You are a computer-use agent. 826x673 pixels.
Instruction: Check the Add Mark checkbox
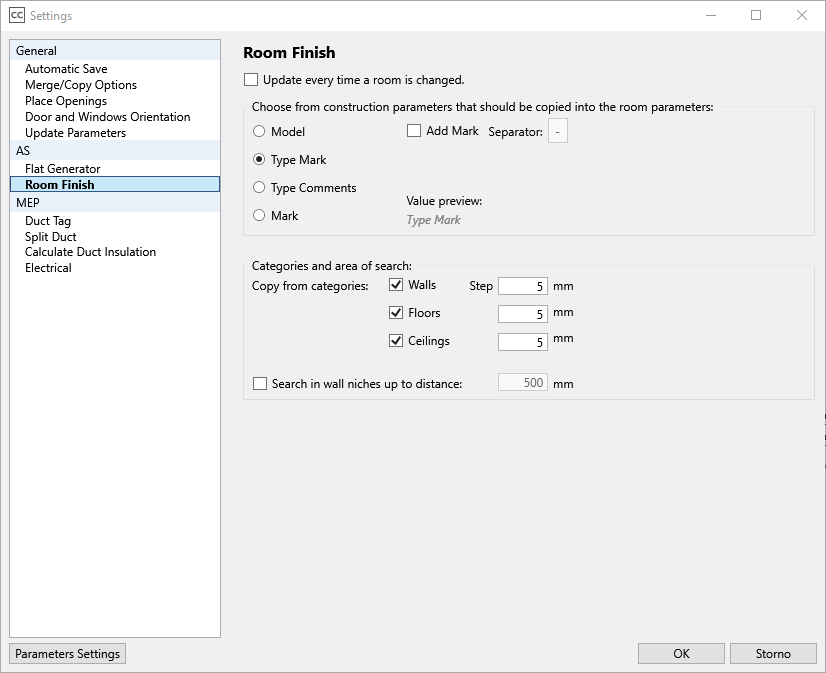pyautogui.click(x=415, y=130)
